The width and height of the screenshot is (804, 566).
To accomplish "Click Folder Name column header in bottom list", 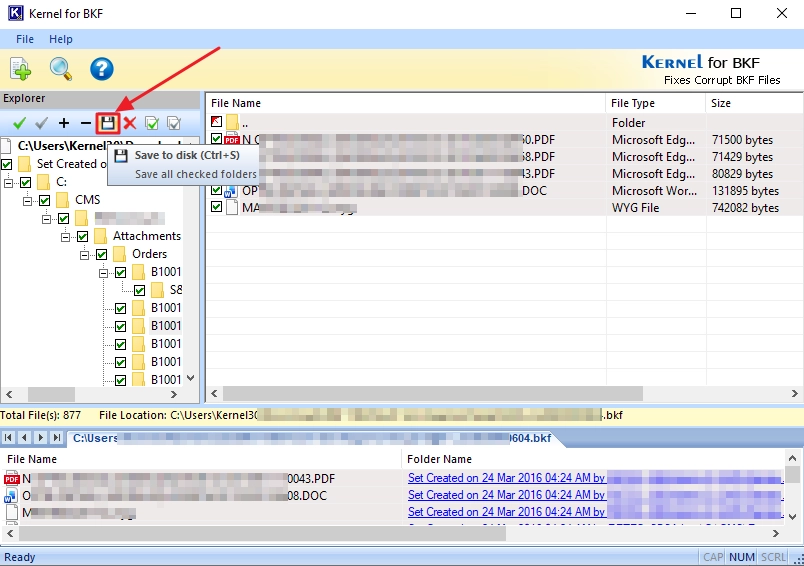I will click(593, 459).
